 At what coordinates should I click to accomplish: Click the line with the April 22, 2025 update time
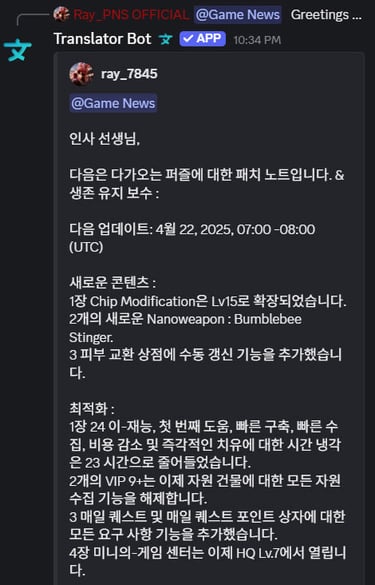[192, 238]
